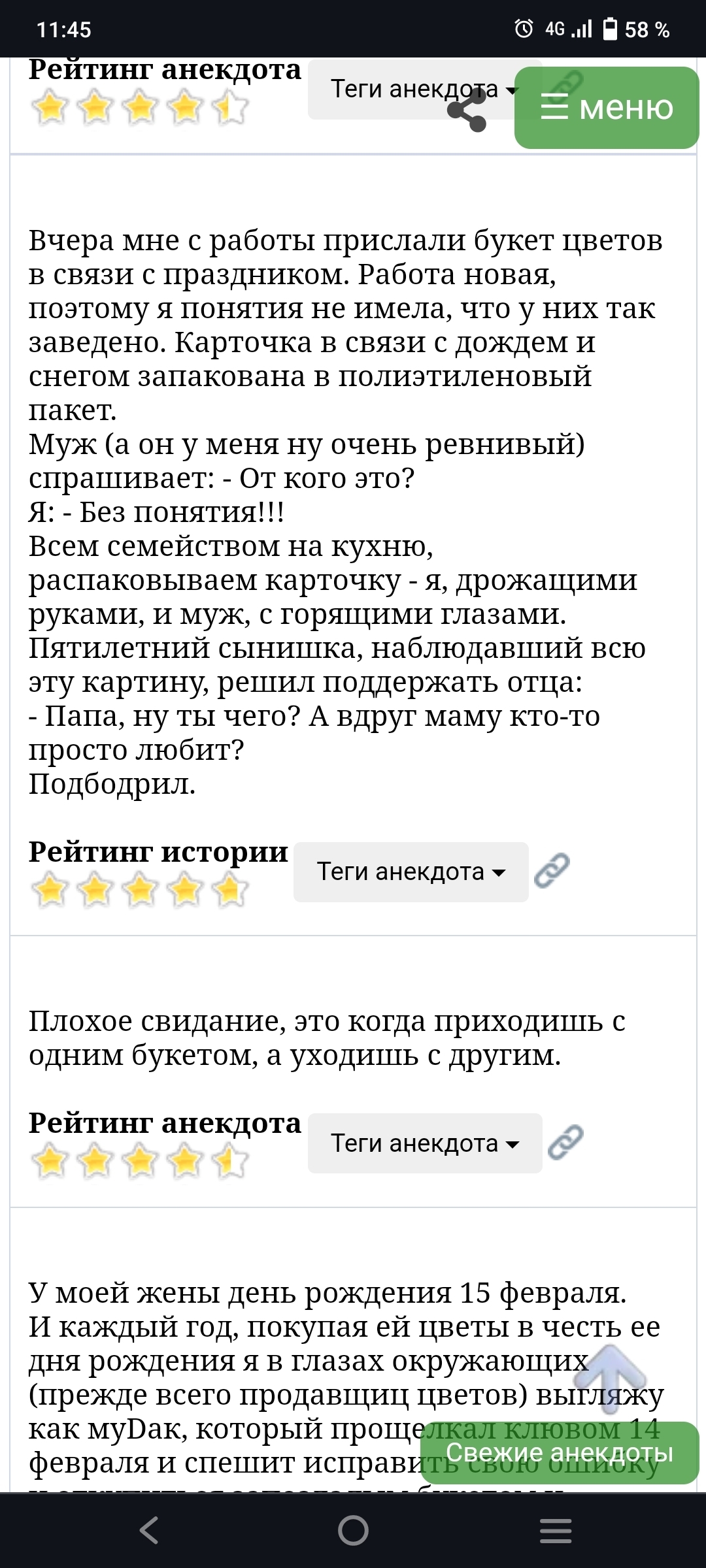Click chain link icon for bouquet date joke

[x=565, y=1142]
